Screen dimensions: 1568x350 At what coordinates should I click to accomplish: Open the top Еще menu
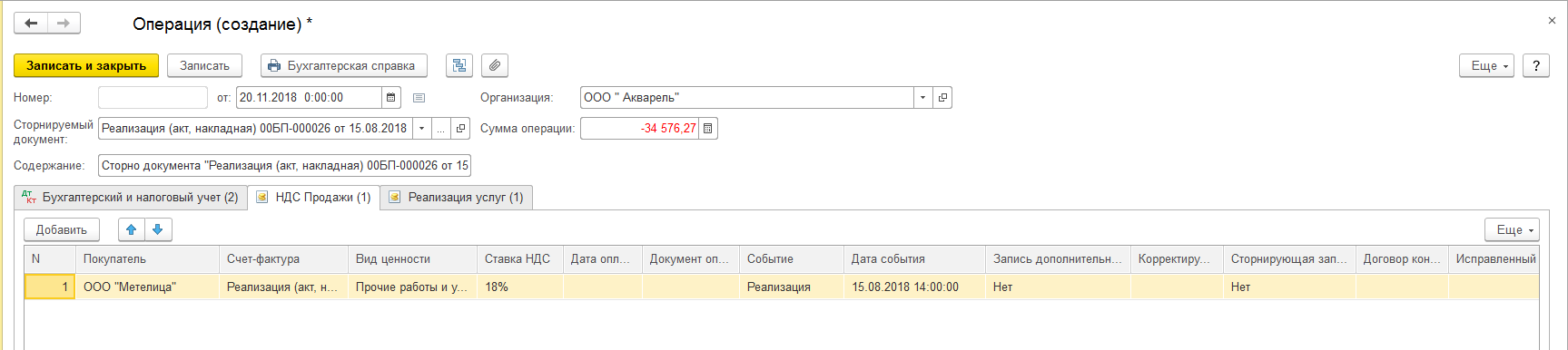[1486, 65]
